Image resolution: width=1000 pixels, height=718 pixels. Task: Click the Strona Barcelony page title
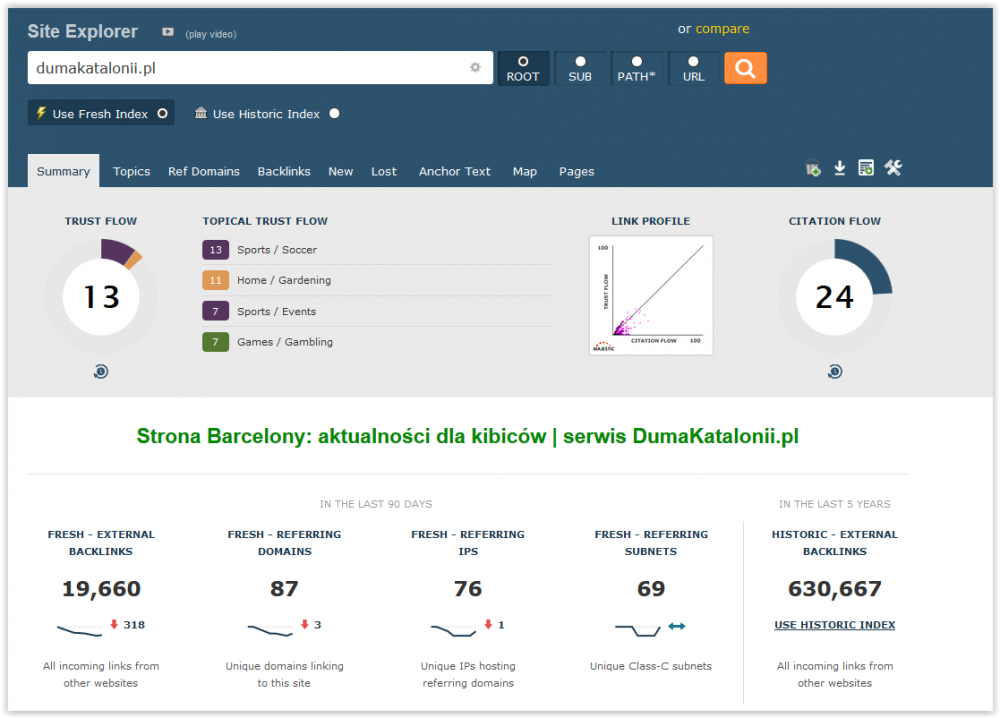(467, 436)
